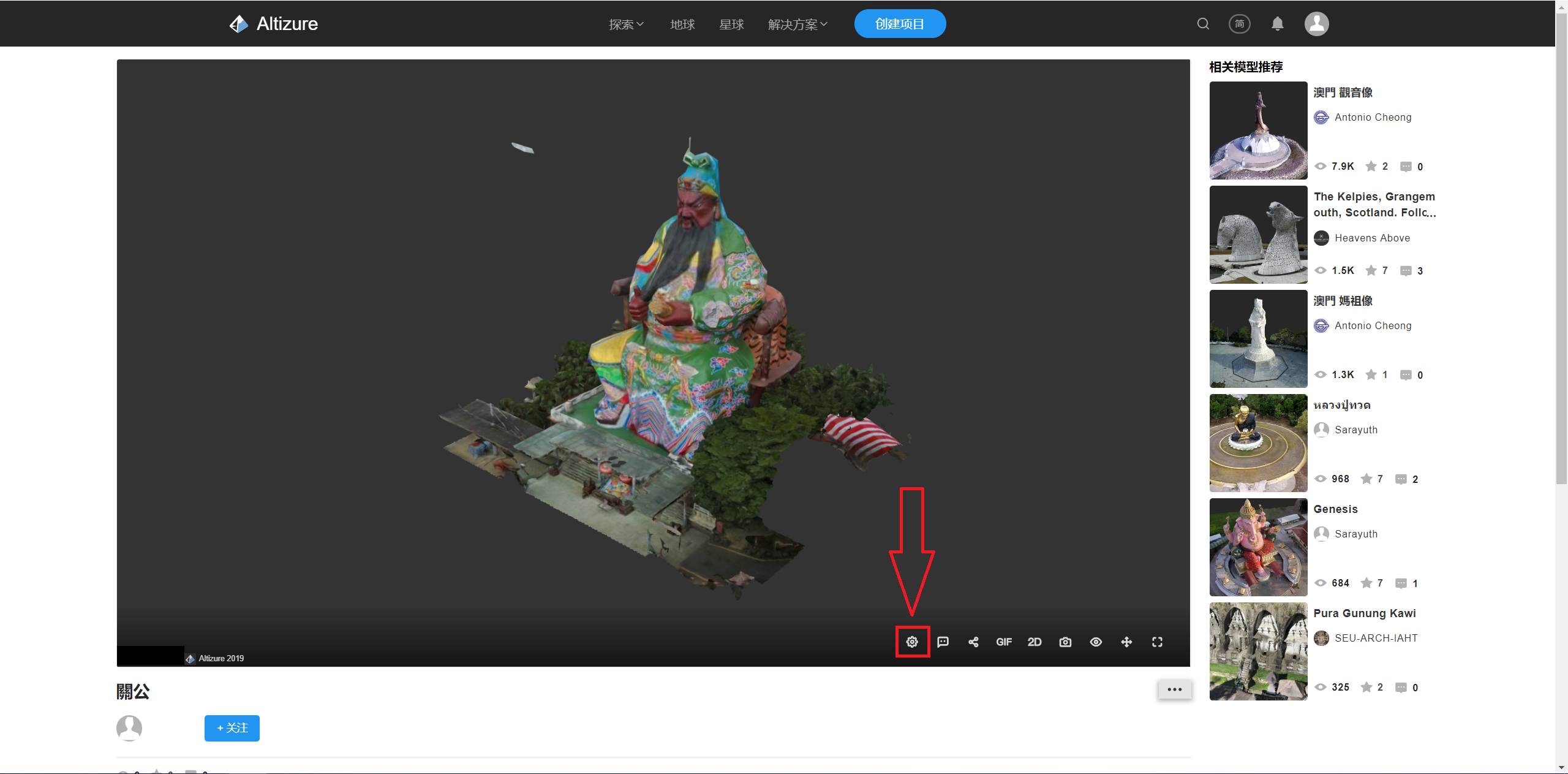Viewport: 1568px width, 774px height.
Task: Open the search magnifier in header
Action: pos(1203,24)
